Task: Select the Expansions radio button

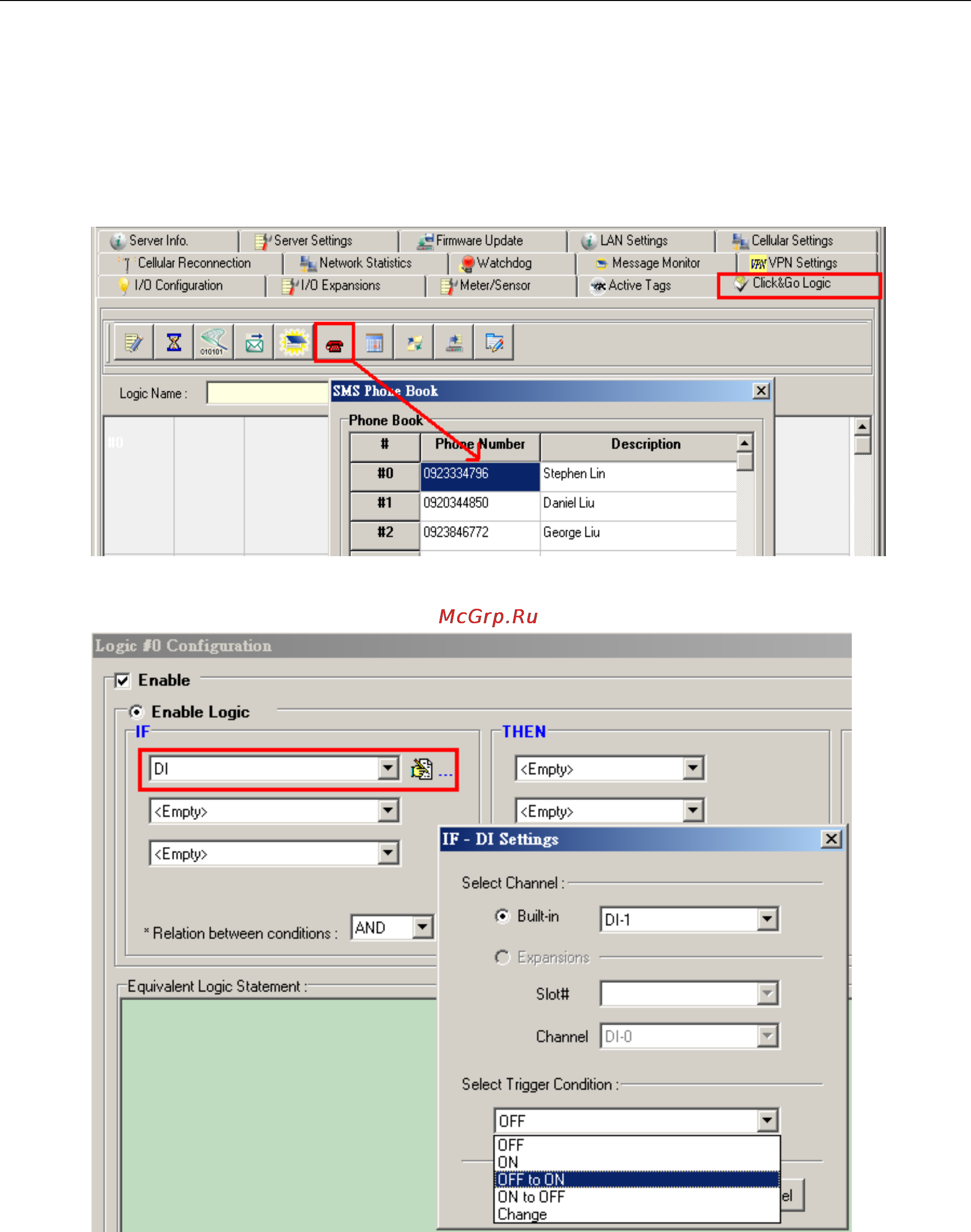Action: pyautogui.click(x=503, y=958)
